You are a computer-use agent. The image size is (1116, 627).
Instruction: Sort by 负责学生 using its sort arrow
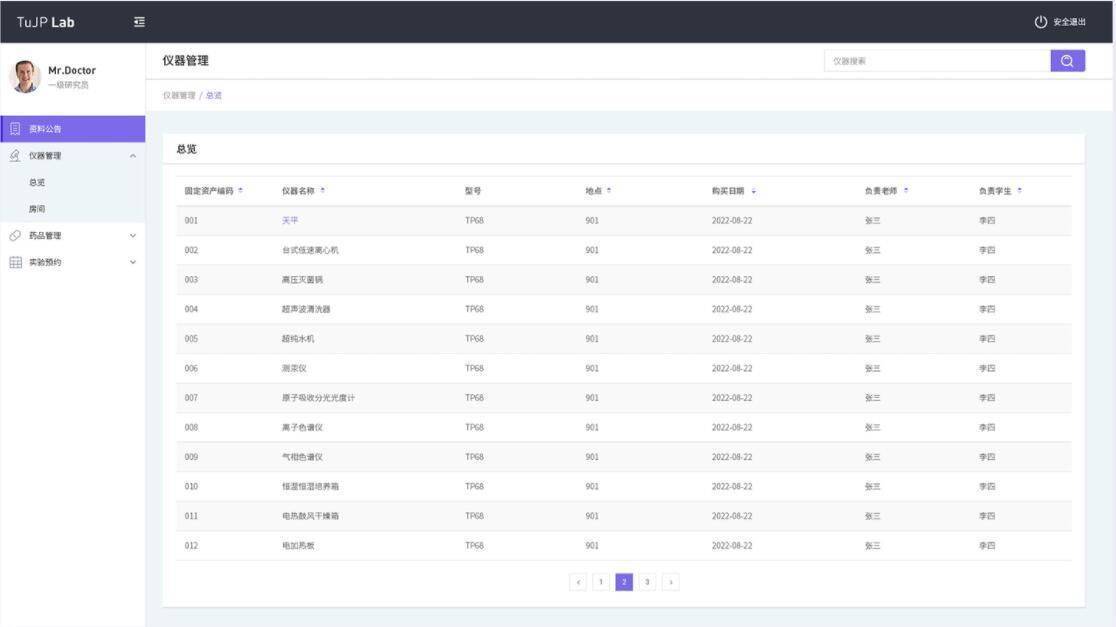[x=1019, y=191]
